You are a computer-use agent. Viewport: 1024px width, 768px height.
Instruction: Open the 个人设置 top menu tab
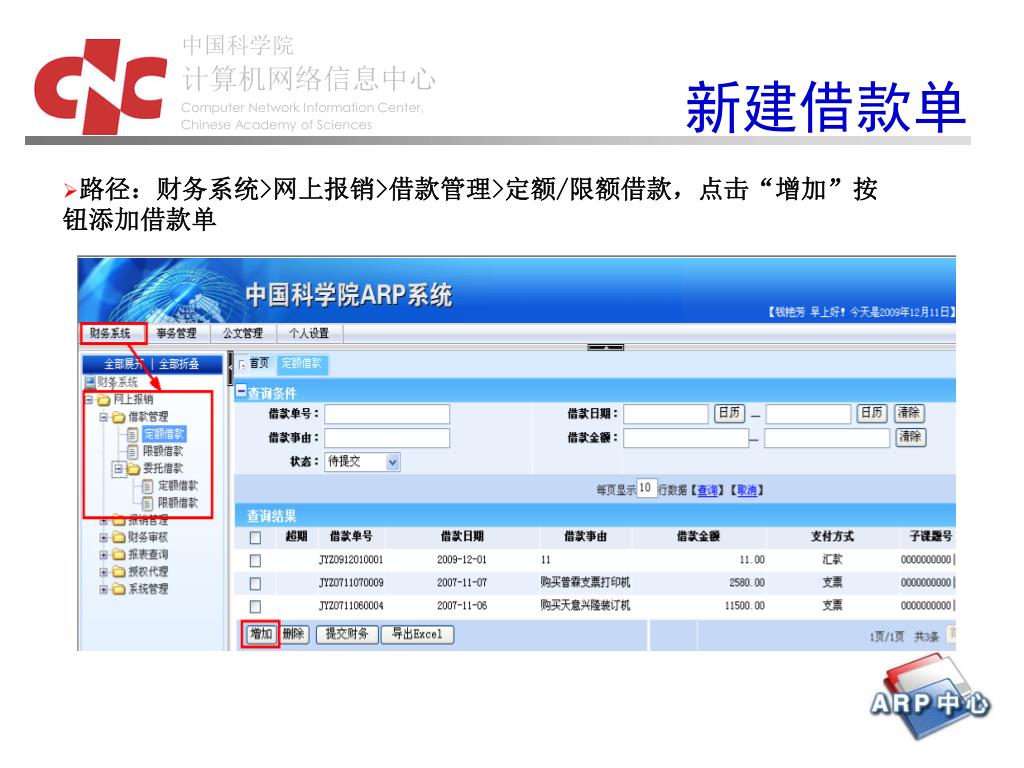click(310, 333)
